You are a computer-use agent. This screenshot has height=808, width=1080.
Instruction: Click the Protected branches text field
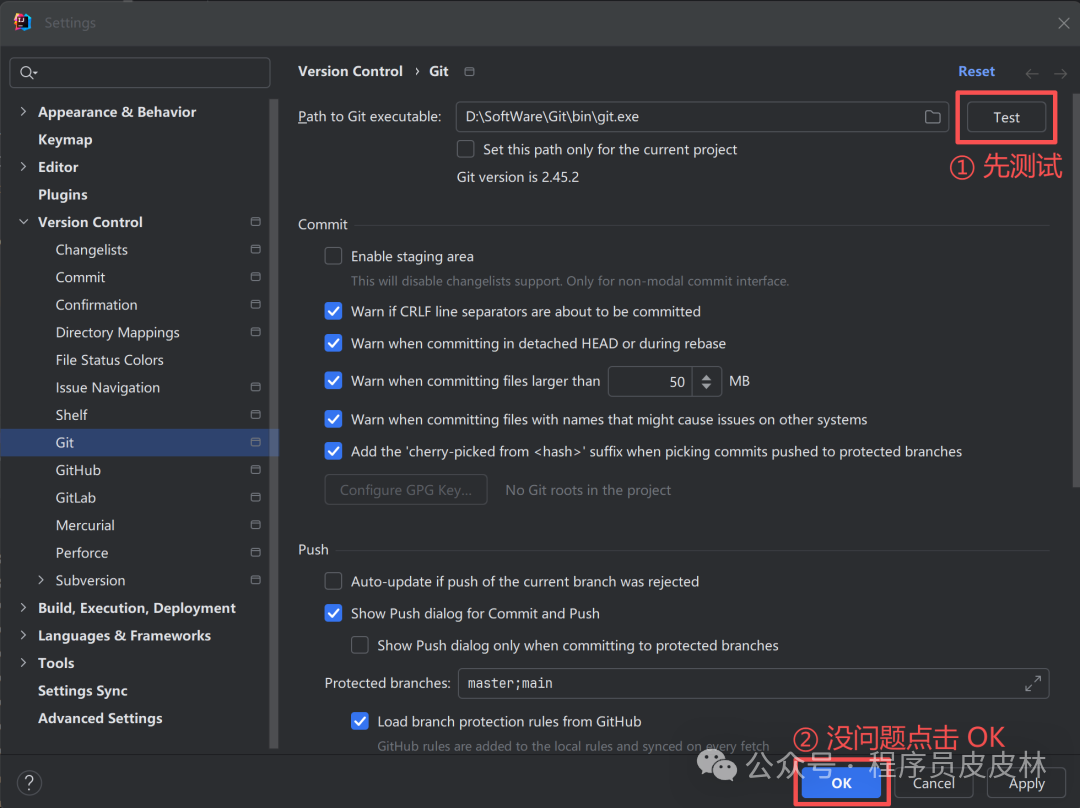click(754, 683)
